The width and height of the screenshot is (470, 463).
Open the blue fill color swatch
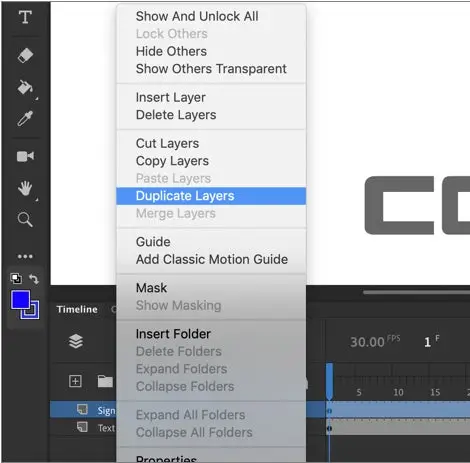coord(21,299)
